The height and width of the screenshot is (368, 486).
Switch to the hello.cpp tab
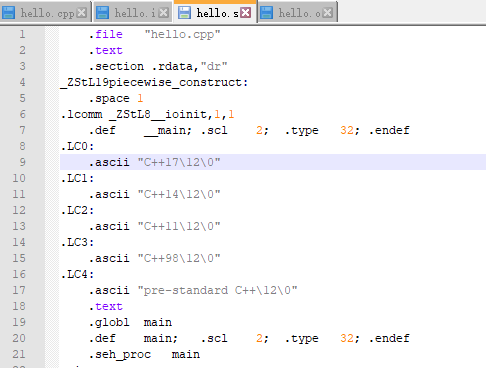47,13
